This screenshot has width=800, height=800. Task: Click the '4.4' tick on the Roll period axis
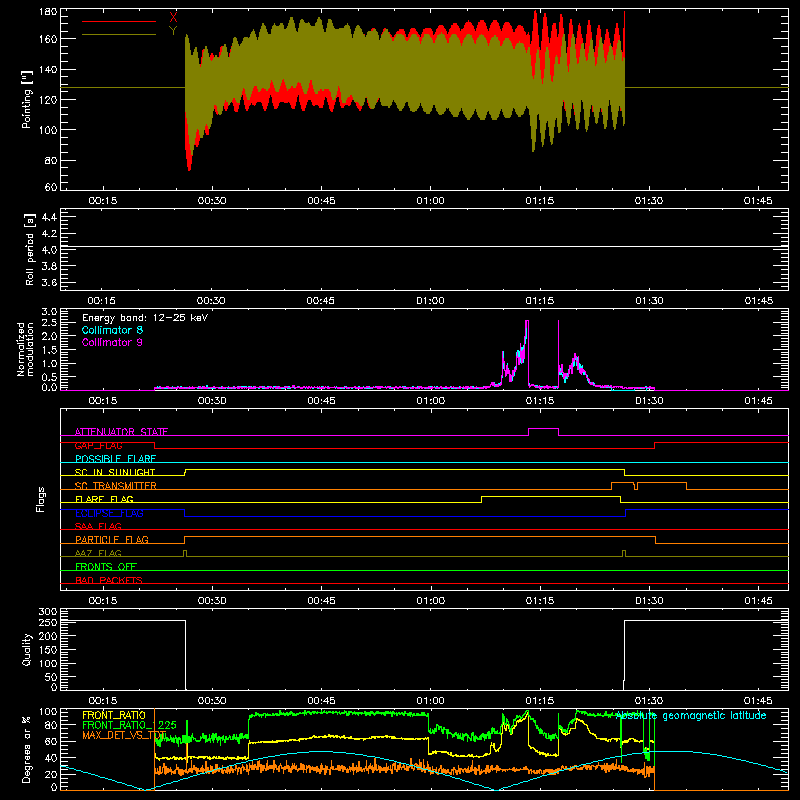point(49,217)
